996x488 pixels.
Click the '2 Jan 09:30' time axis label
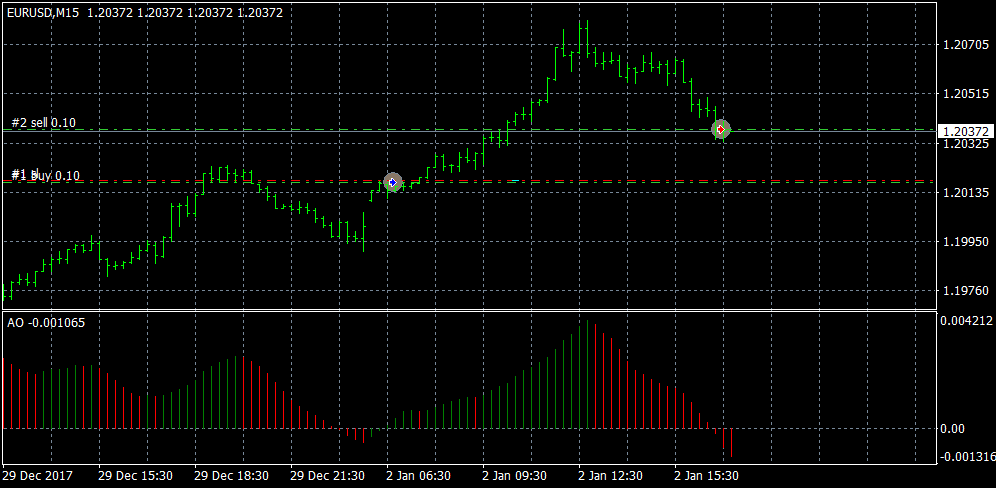tap(516, 475)
